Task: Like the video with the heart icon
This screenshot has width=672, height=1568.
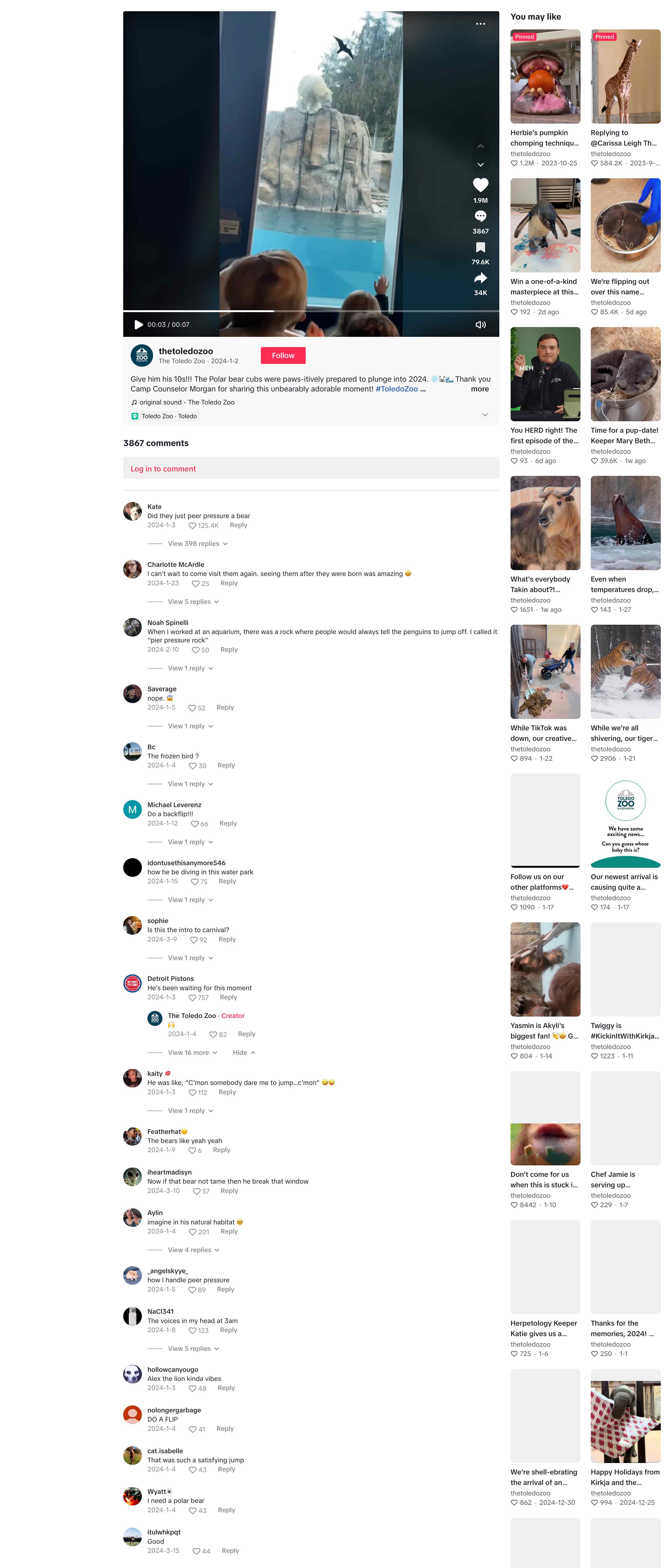Action: coord(480,185)
